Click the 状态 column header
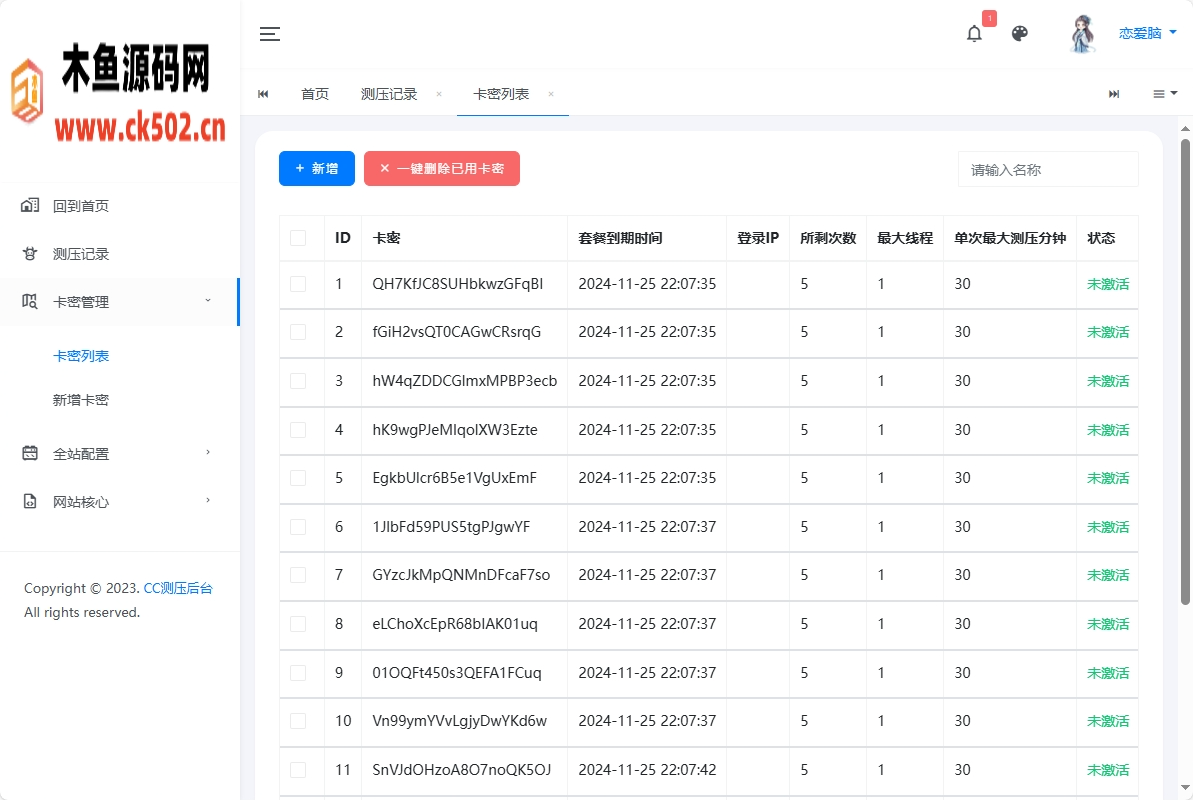 1101,238
